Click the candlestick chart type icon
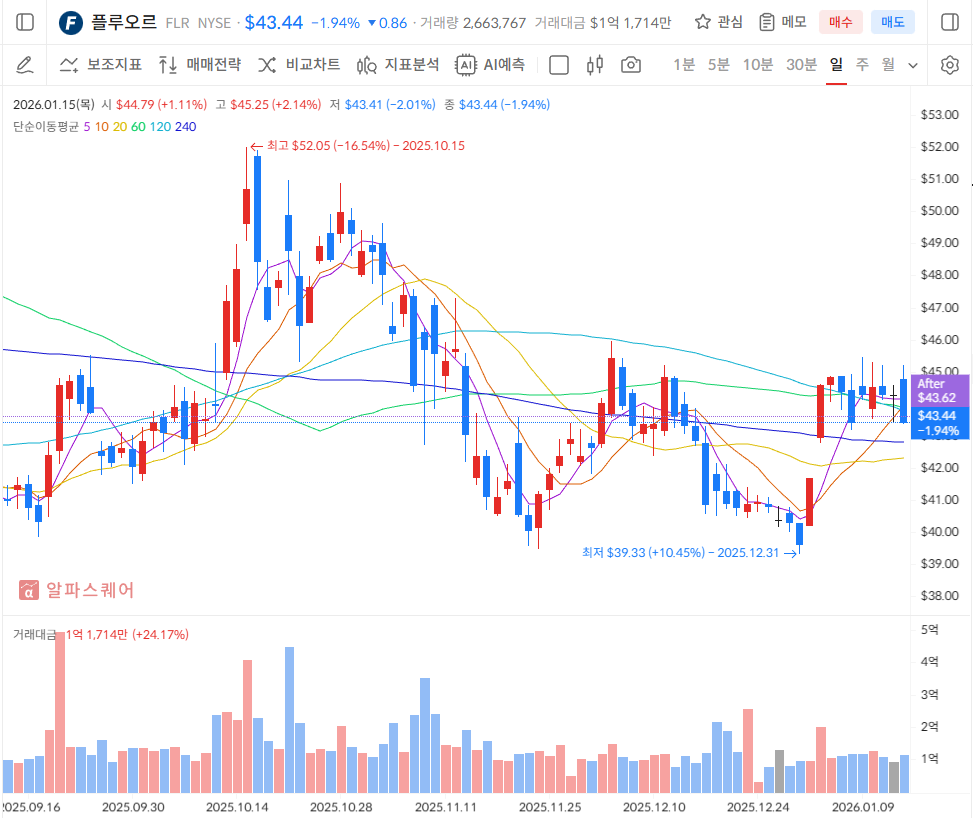The width and height of the screenshot is (973, 818). click(596, 65)
